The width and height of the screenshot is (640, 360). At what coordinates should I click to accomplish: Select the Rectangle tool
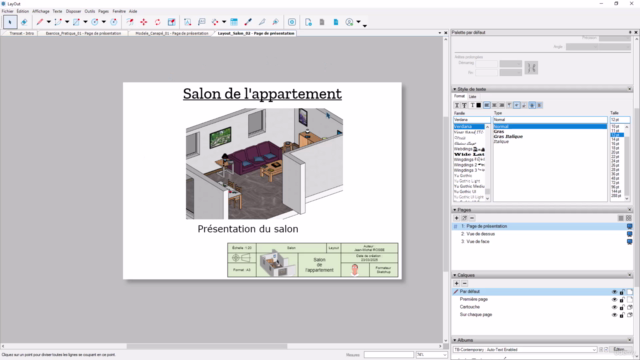tap(76, 22)
